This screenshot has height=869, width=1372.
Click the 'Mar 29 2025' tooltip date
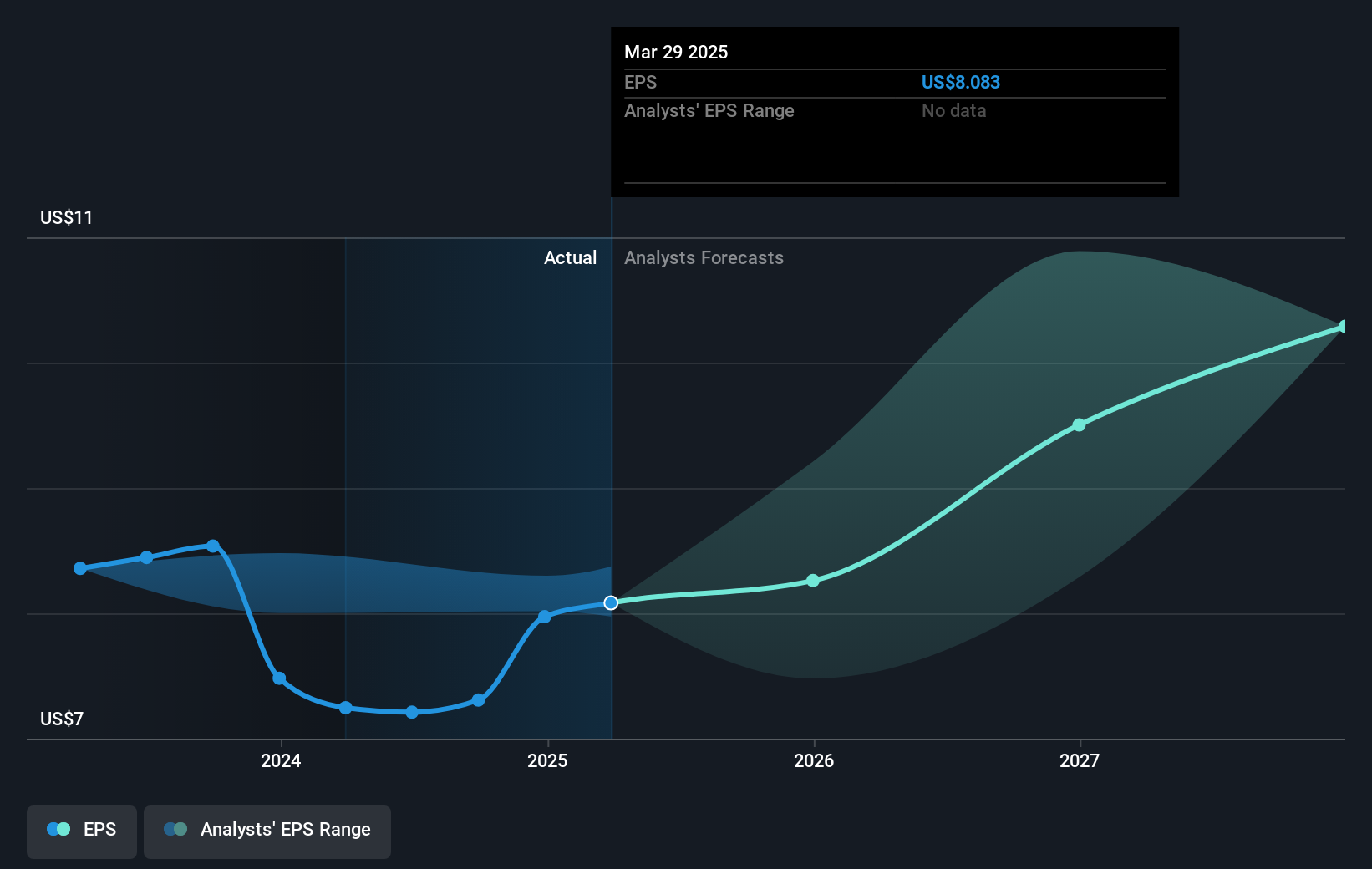(x=676, y=52)
